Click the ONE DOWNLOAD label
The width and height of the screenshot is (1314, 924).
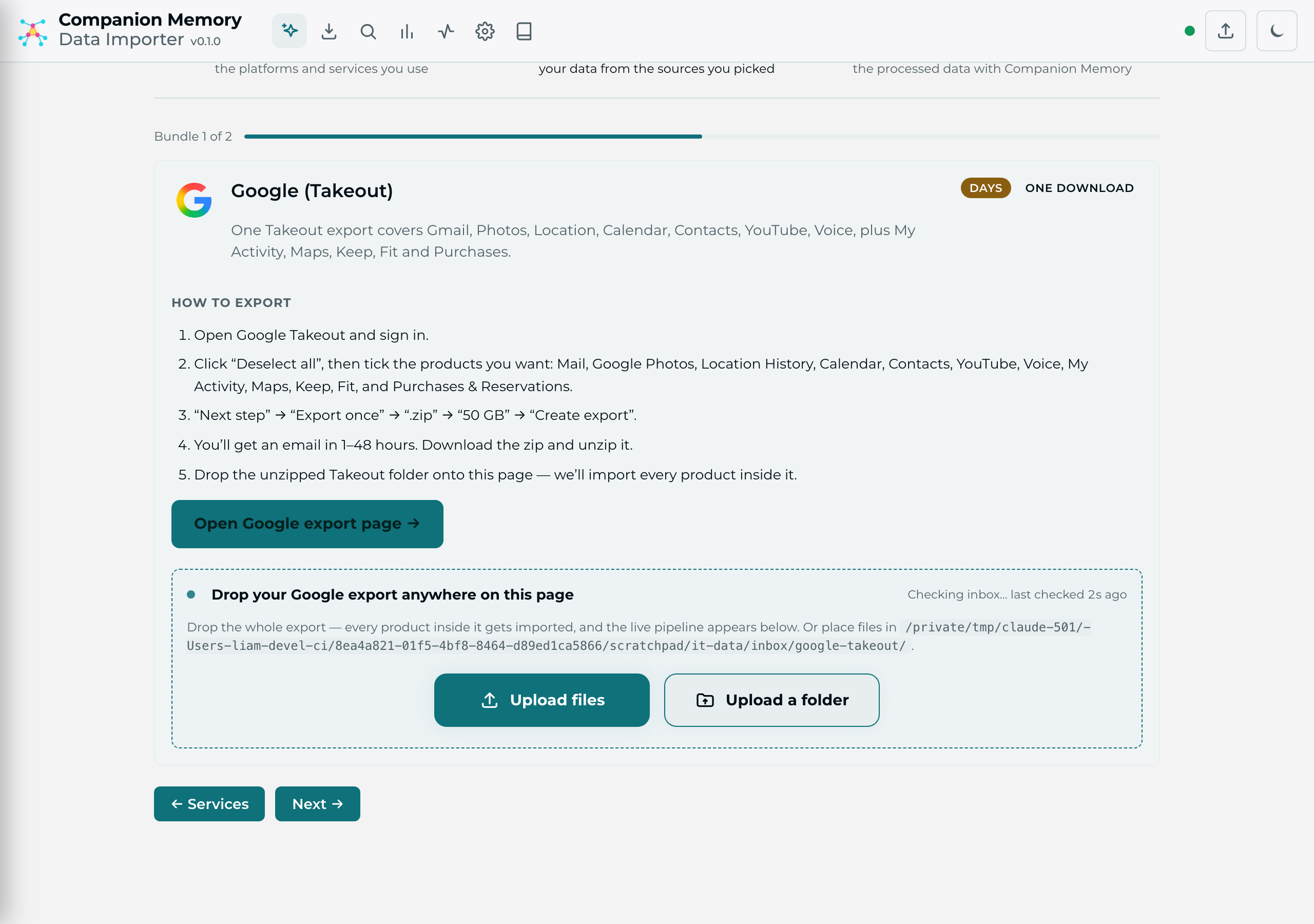(1079, 188)
